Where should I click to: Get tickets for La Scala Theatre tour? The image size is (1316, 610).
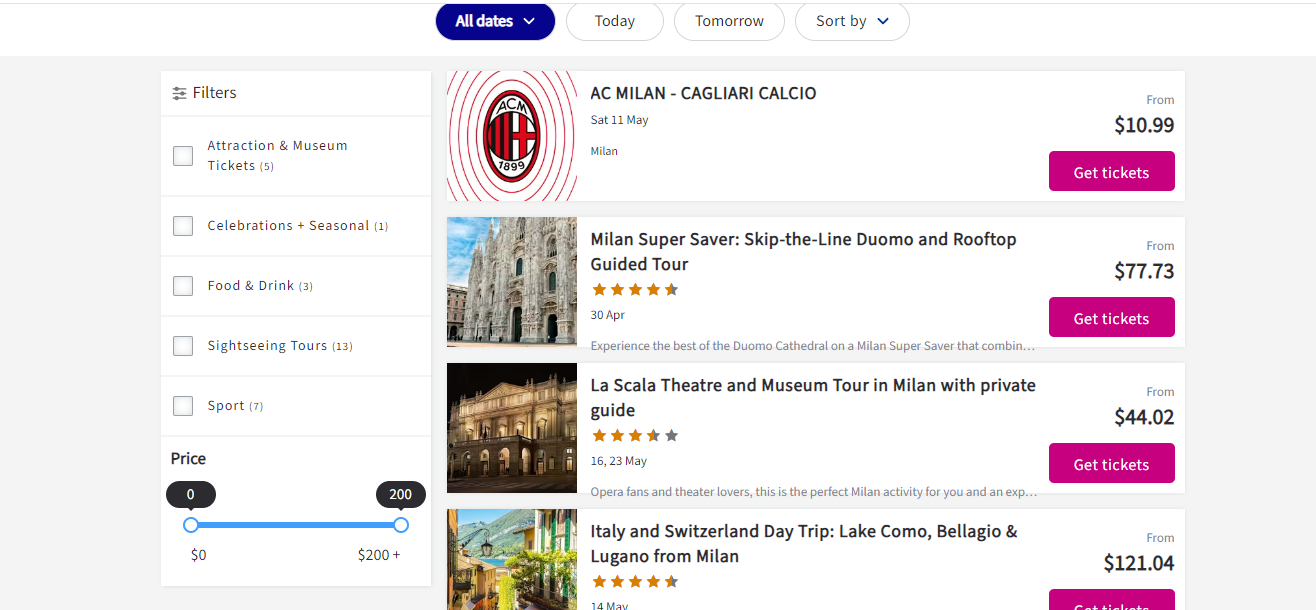point(1111,464)
